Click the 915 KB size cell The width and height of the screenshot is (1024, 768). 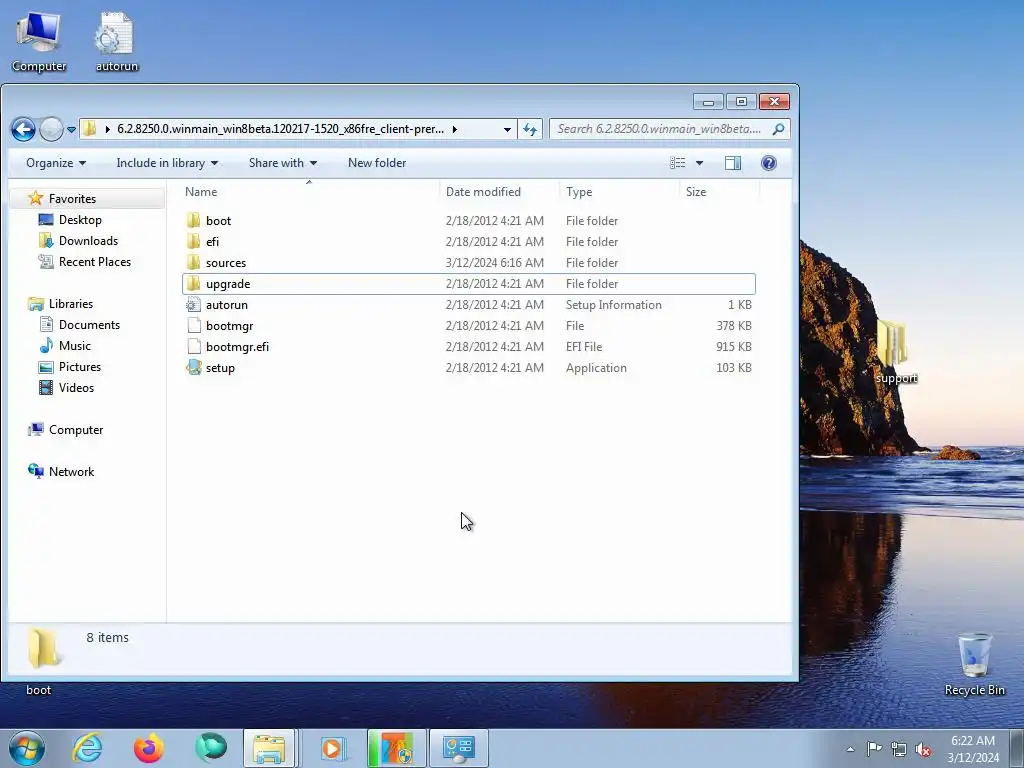(x=733, y=347)
